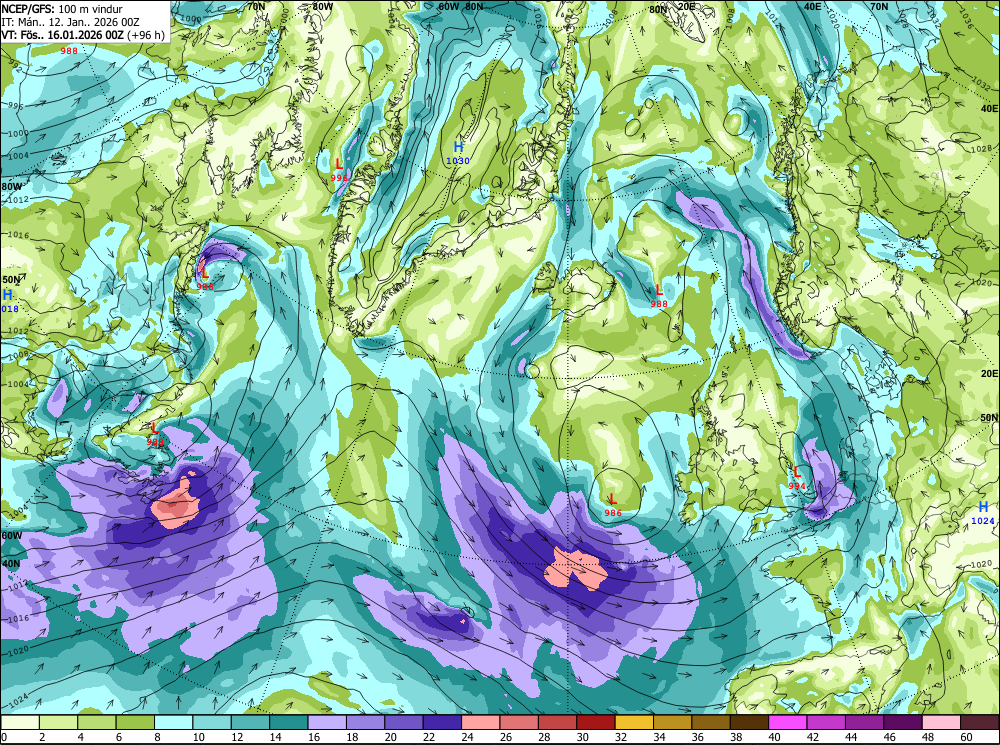
Task: Select the 20–22 purple legend swatch
Action: (404, 722)
